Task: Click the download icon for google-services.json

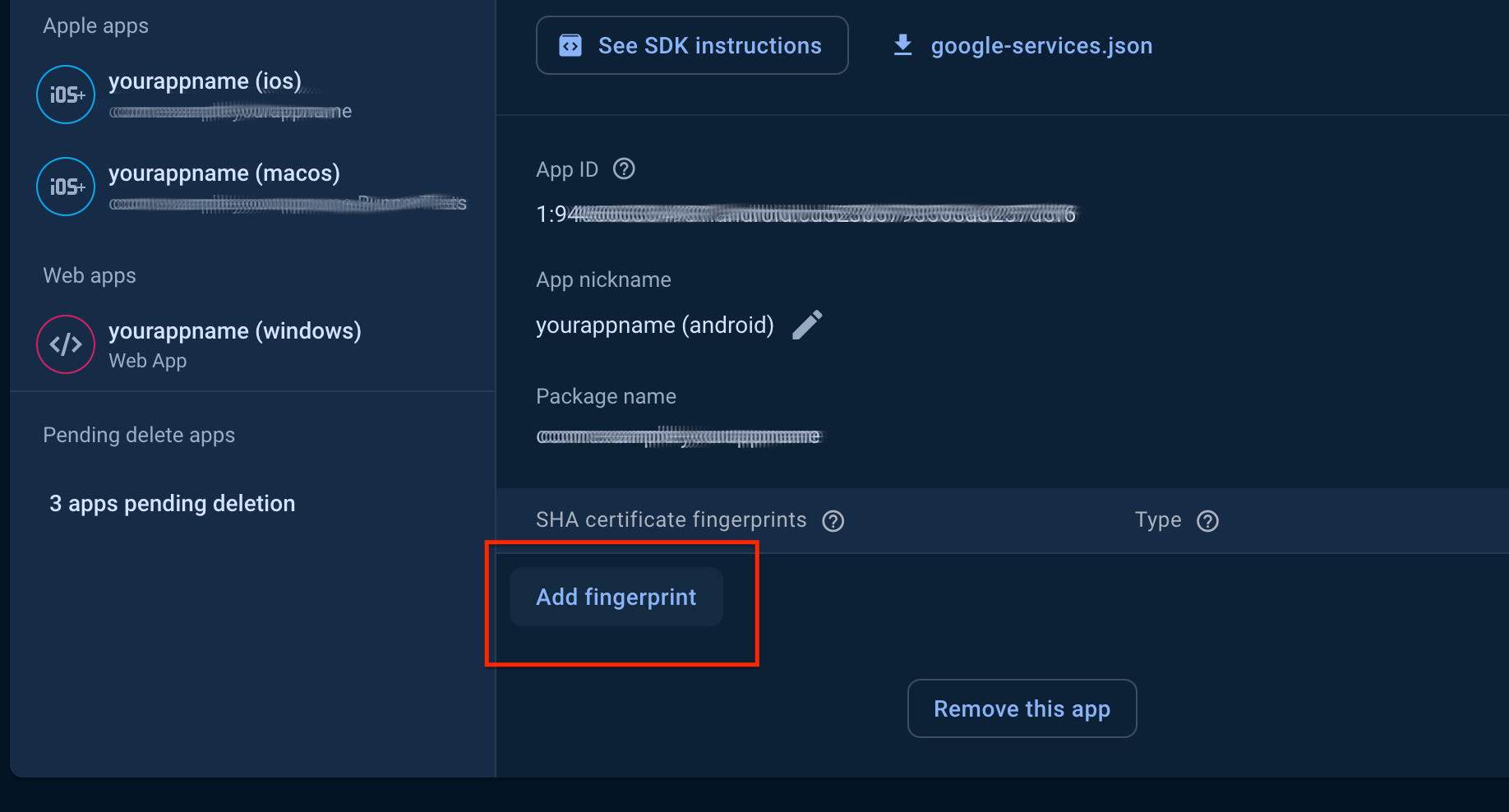Action: (x=902, y=45)
